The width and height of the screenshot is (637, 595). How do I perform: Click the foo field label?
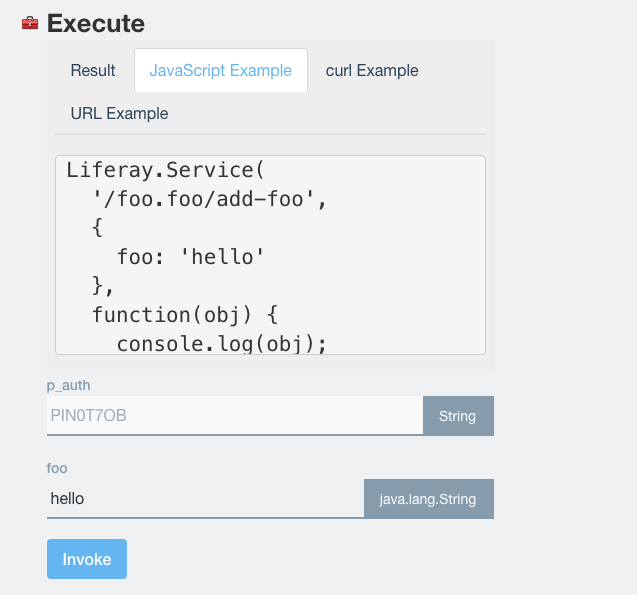click(x=57, y=468)
